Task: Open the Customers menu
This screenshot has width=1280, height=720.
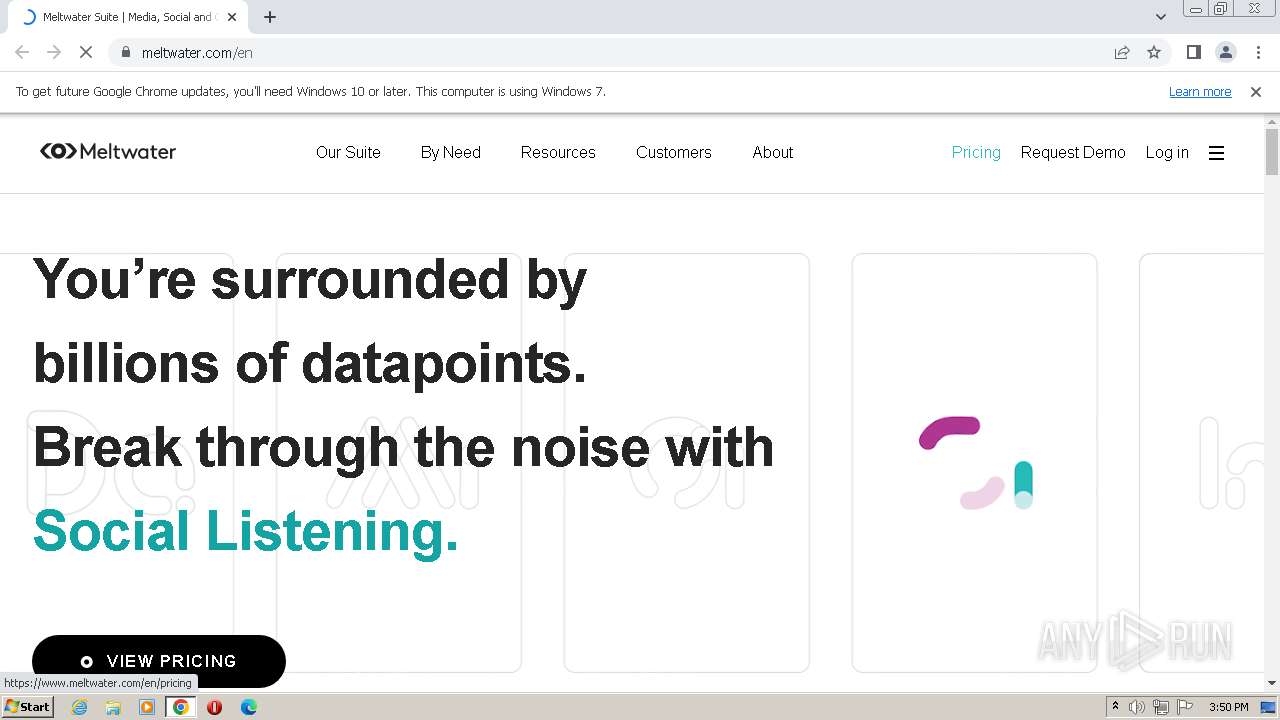Action: (674, 152)
